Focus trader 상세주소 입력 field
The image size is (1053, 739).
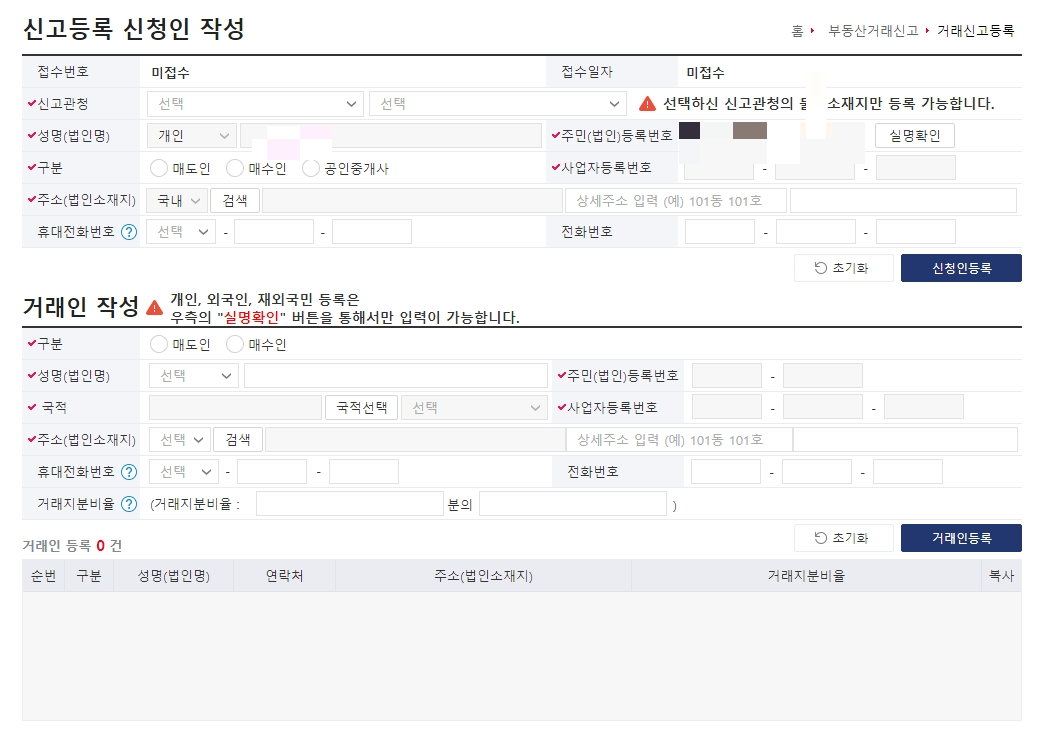pos(680,439)
